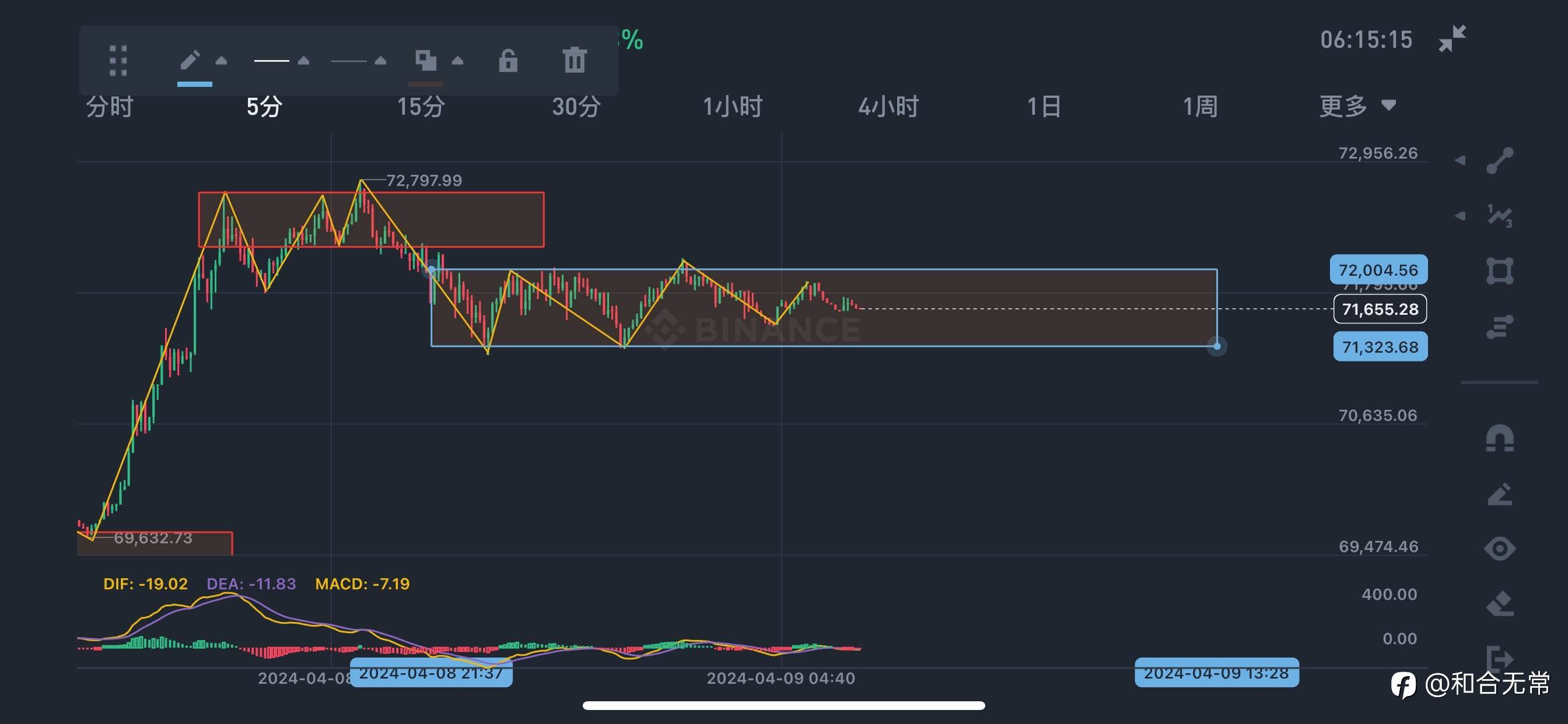Image resolution: width=1568 pixels, height=724 pixels.
Task: Open the pencil color dropdown arrow
Action: pyautogui.click(x=222, y=60)
